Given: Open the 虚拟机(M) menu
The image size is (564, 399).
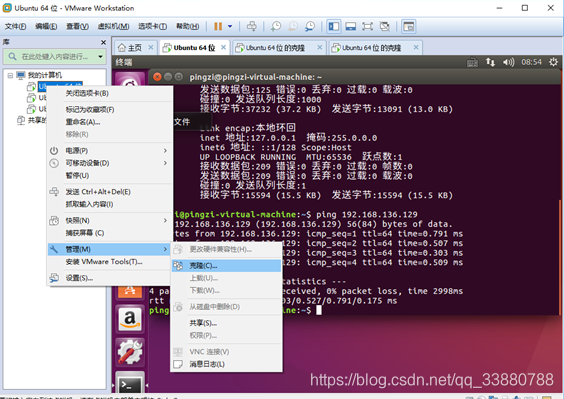Looking at the screenshot, I should click(x=113, y=26).
